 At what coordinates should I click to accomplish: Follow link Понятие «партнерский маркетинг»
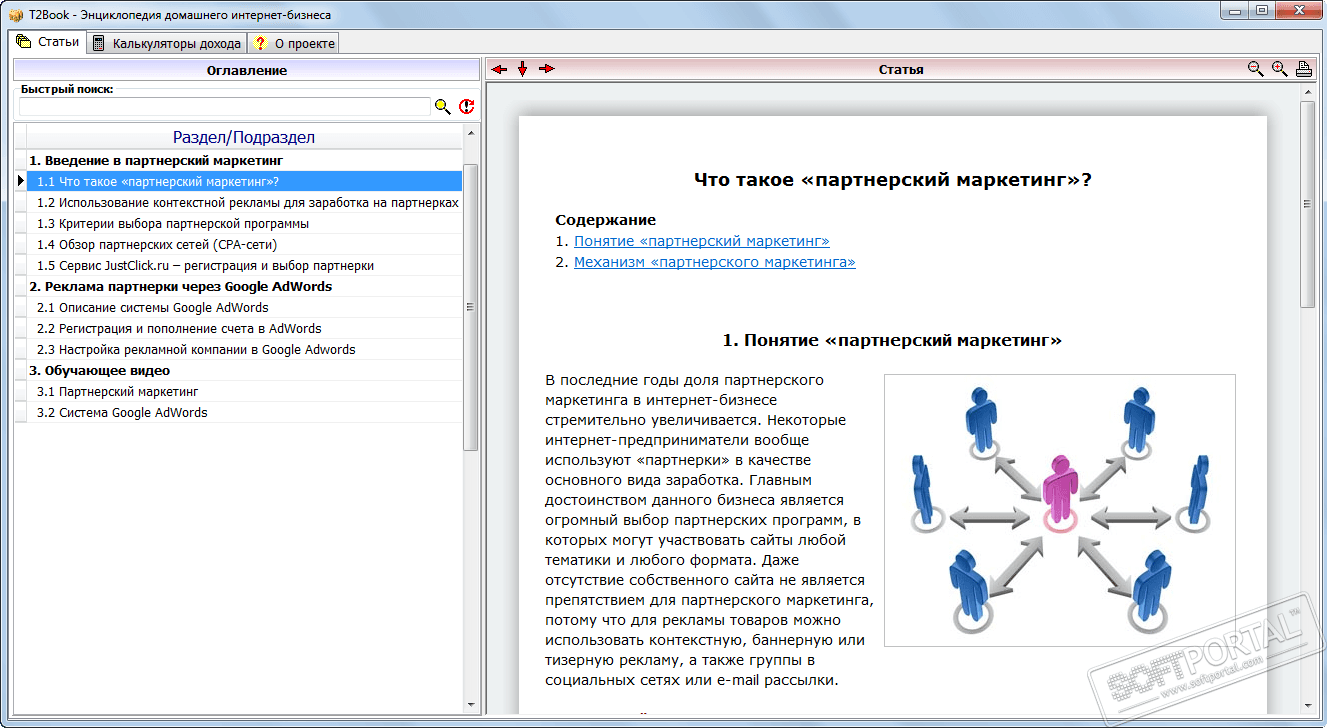click(702, 241)
